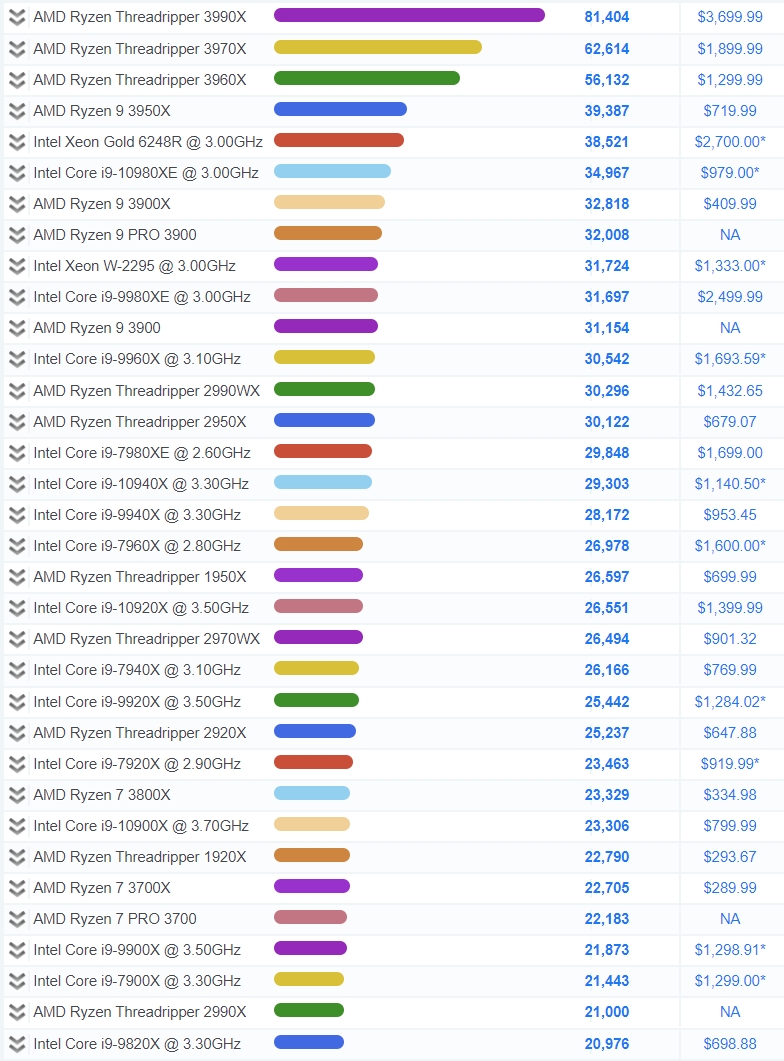
Task: Click the $1,299.99 price for Threadripper 3960X
Action: coord(730,80)
